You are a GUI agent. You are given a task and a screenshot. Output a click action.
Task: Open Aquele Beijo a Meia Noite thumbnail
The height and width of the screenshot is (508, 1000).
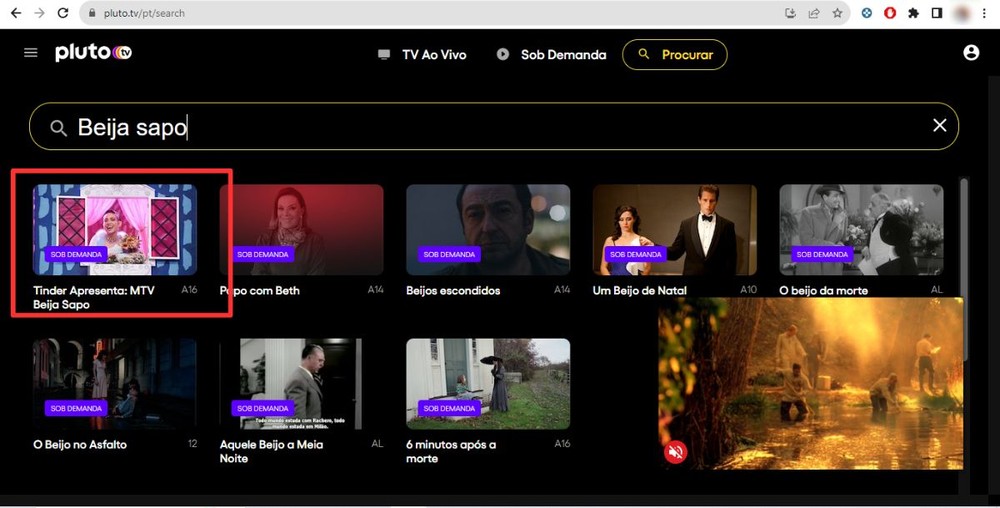[302, 384]
